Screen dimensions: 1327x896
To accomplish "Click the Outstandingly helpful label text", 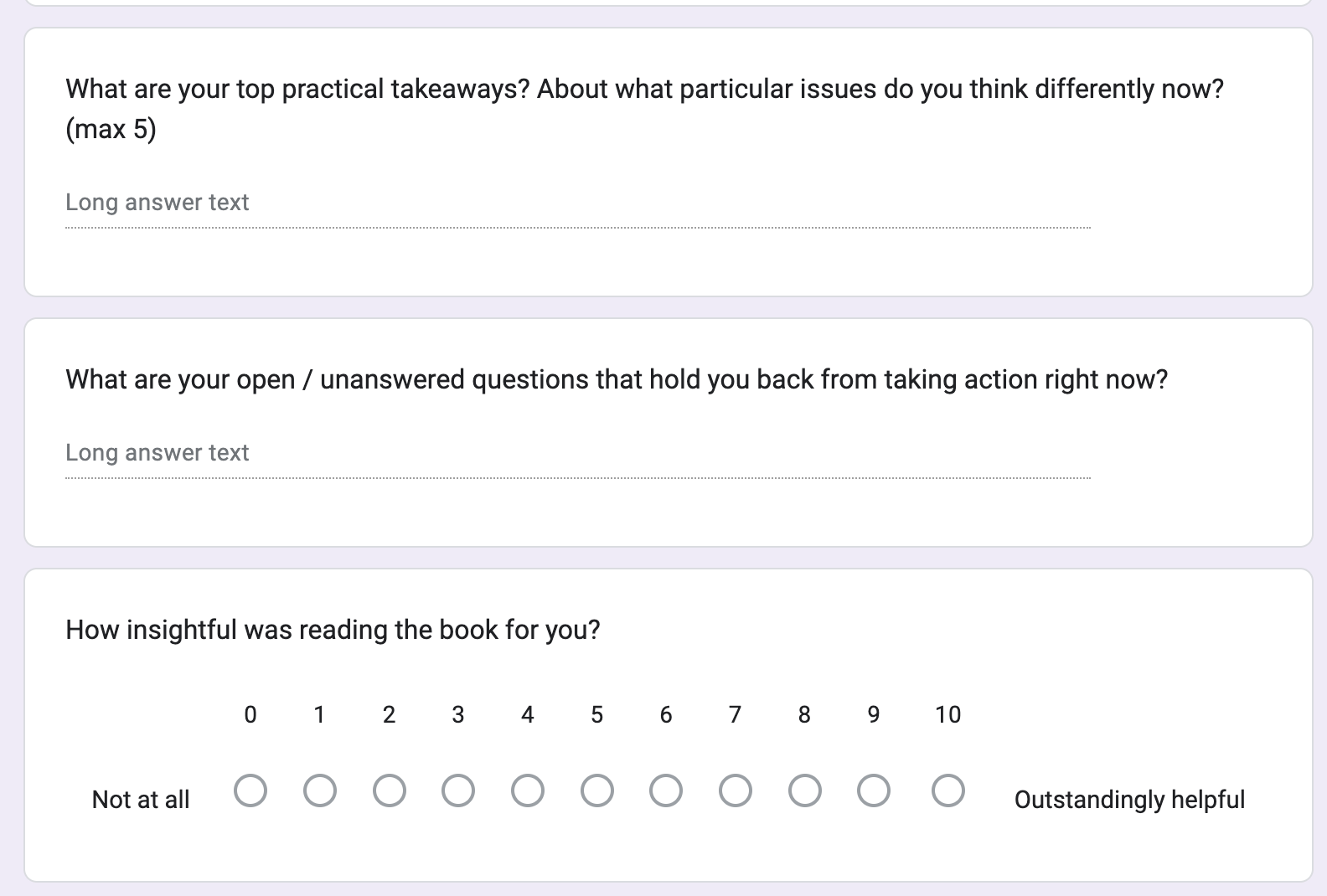I will pos(1129,800).
